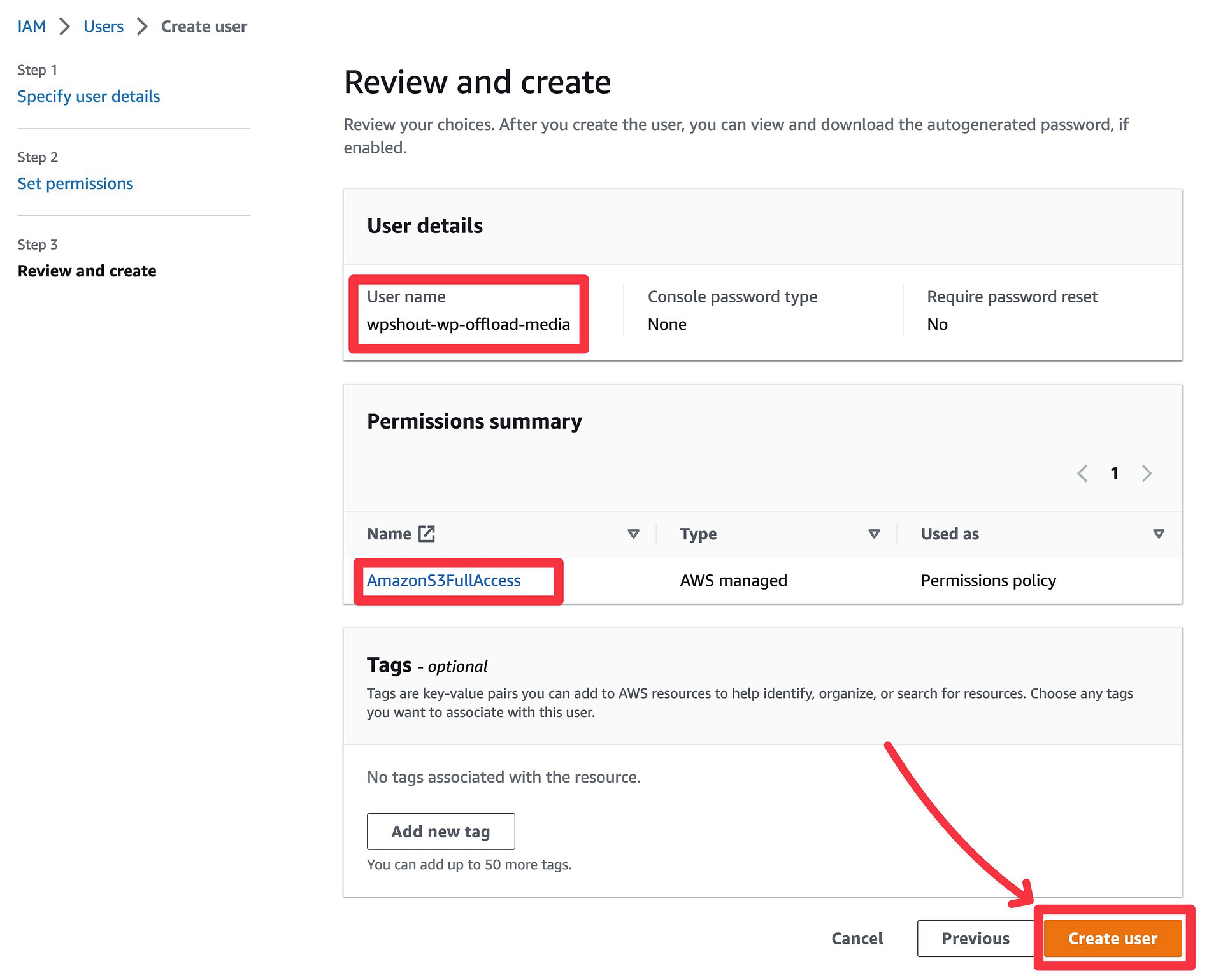This screenshot has width=1223, height=980.
Task: Click the external link icon beside Name header
Action: pos(426,534)
